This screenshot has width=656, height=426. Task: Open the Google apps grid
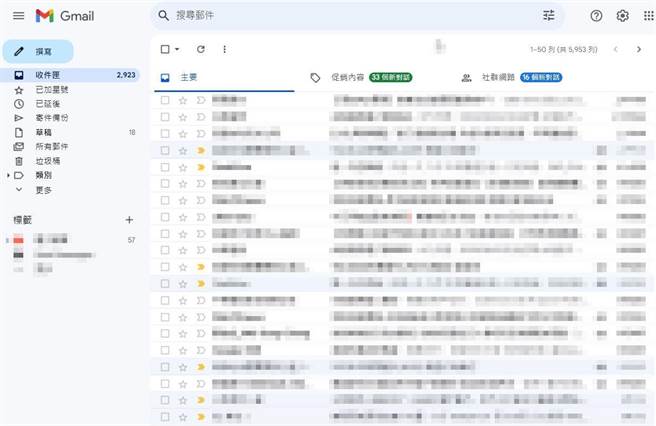pyautogui.click(x=648, y=16)
